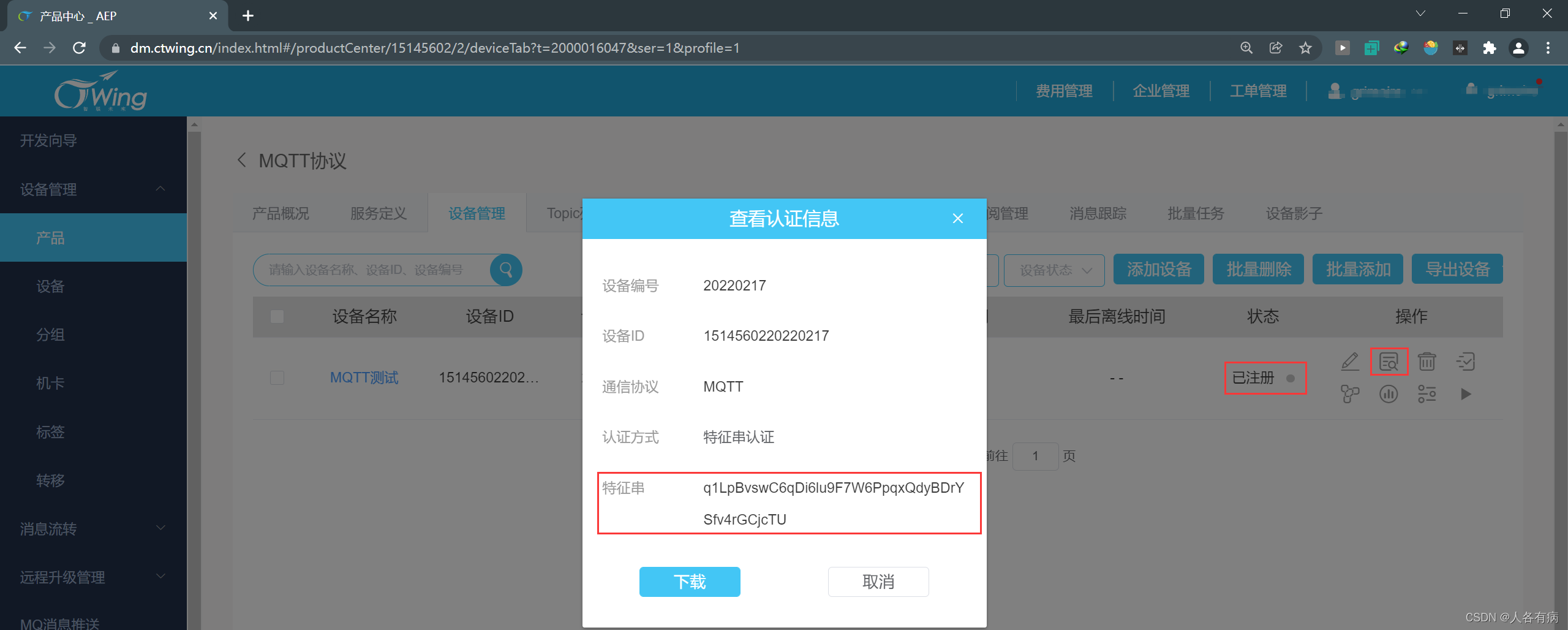Switch to 服务定义 tab
The height and width of the screenshot is (630, 1568).
point(379,213)
